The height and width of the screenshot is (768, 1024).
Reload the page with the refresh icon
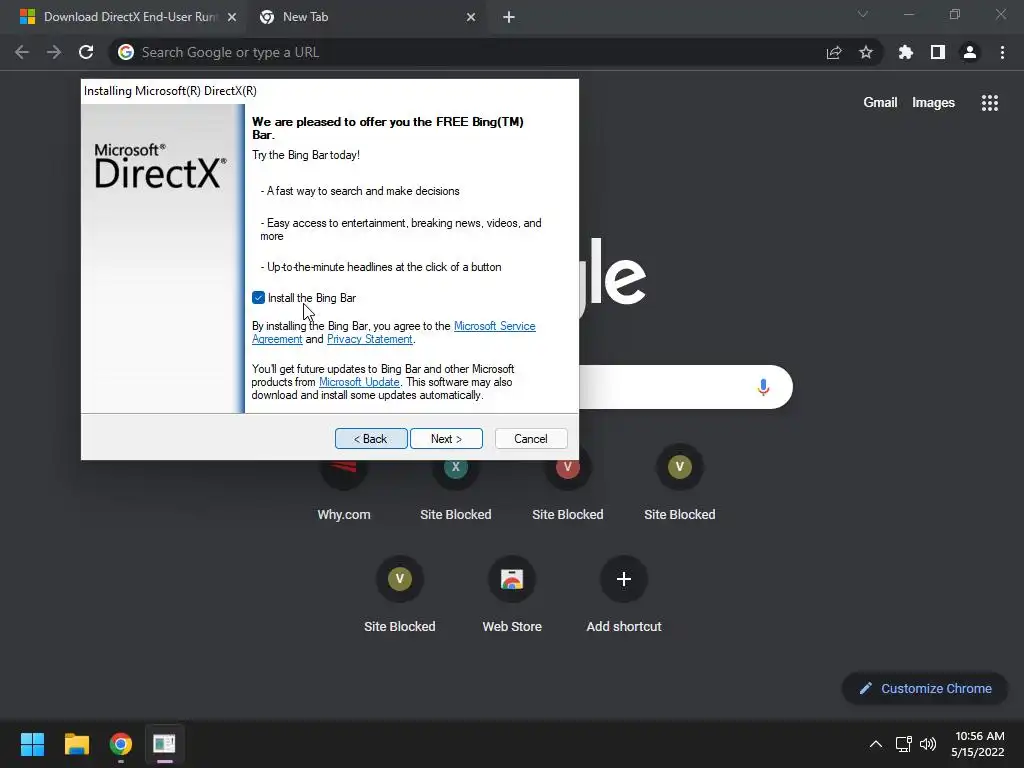[86, 52]
